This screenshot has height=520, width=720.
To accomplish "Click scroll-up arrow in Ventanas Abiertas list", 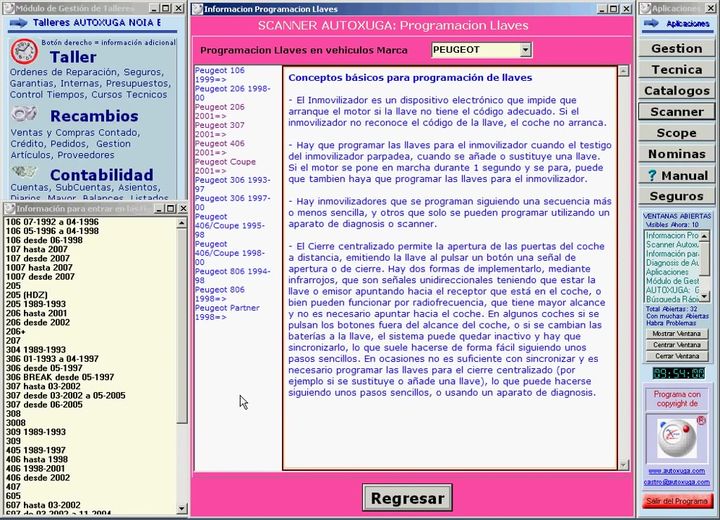I will pyautogui.click(x=704, y=236).
